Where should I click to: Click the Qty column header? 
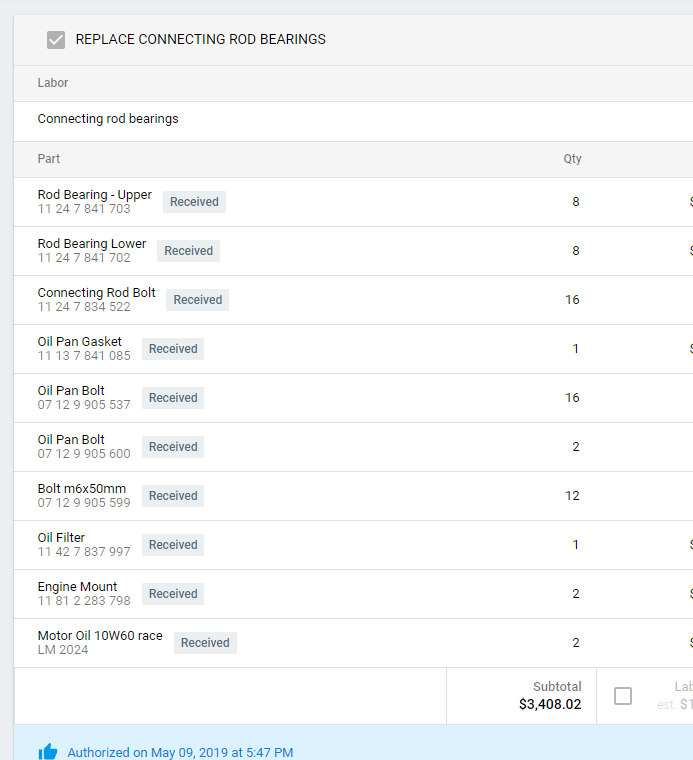[572, 159]
